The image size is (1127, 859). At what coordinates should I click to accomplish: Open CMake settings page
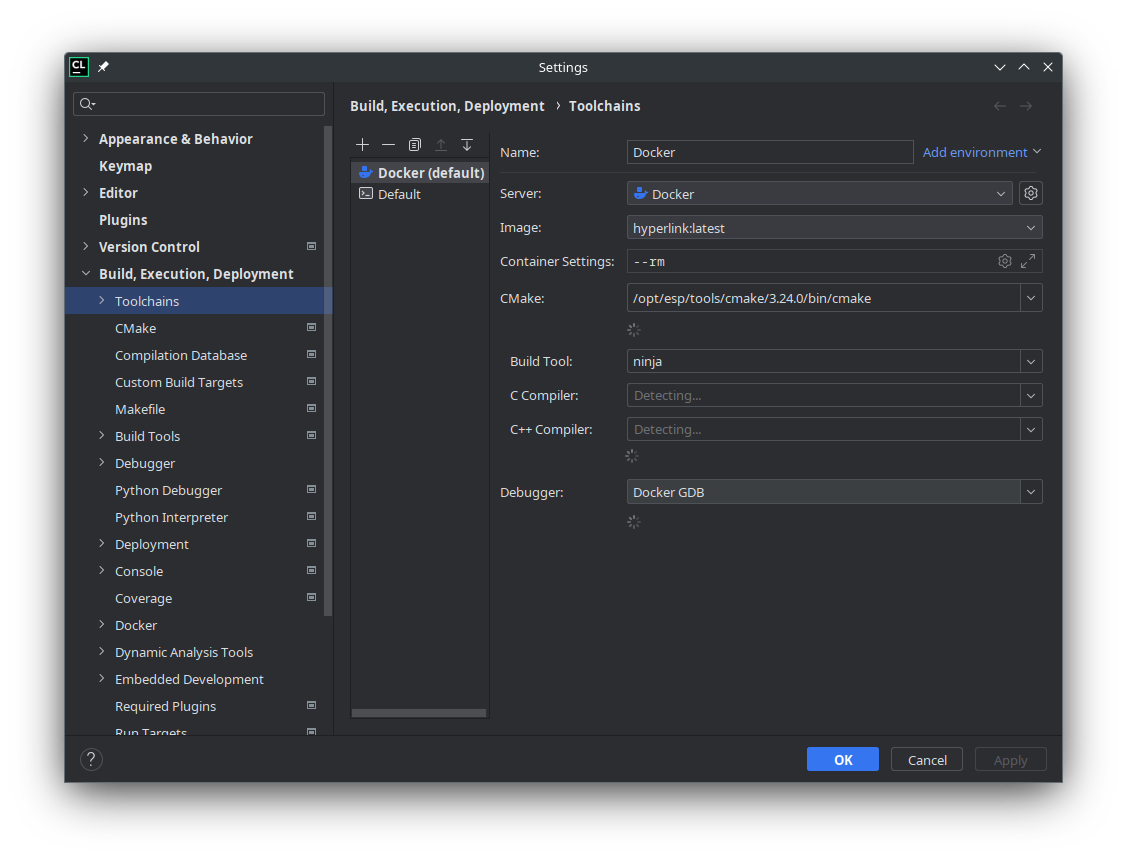click(x=135, y=328)
